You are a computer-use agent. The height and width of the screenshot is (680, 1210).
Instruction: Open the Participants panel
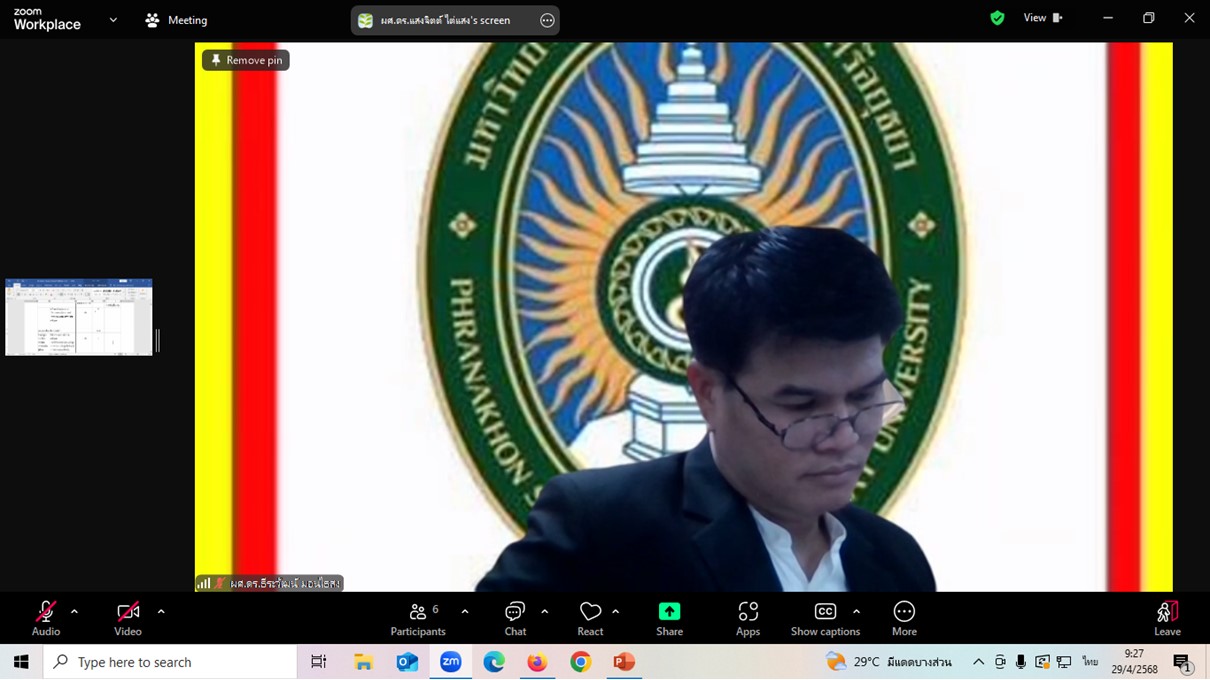coord(418,619)
